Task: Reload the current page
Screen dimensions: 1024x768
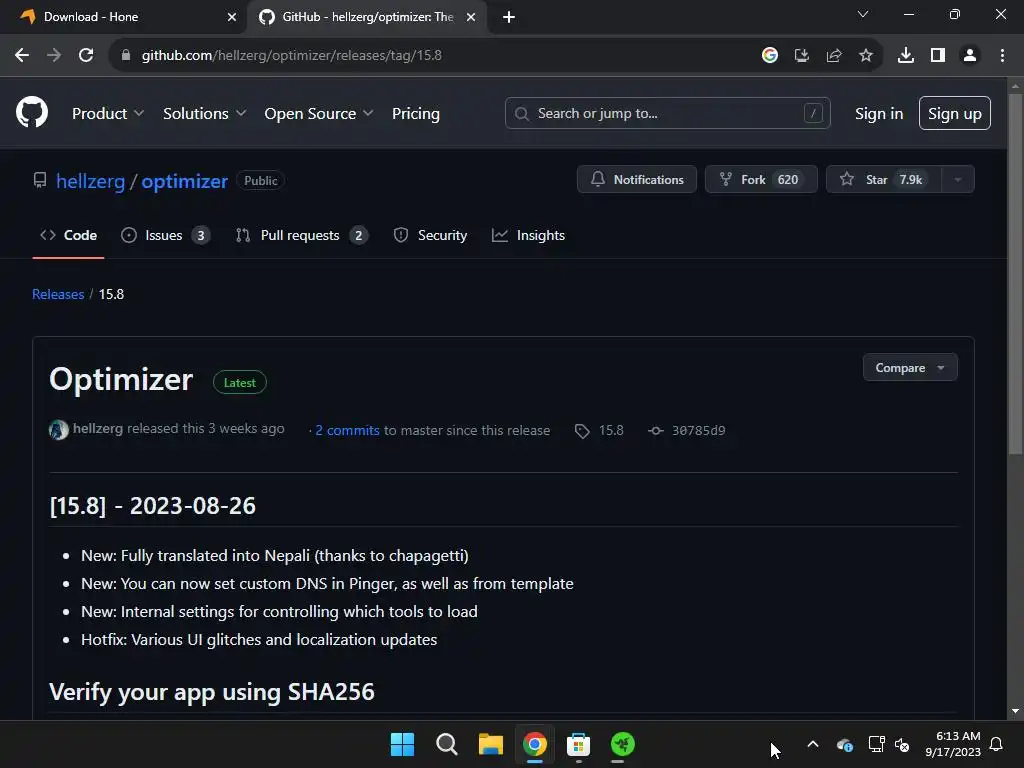Action: coord(86,56)
